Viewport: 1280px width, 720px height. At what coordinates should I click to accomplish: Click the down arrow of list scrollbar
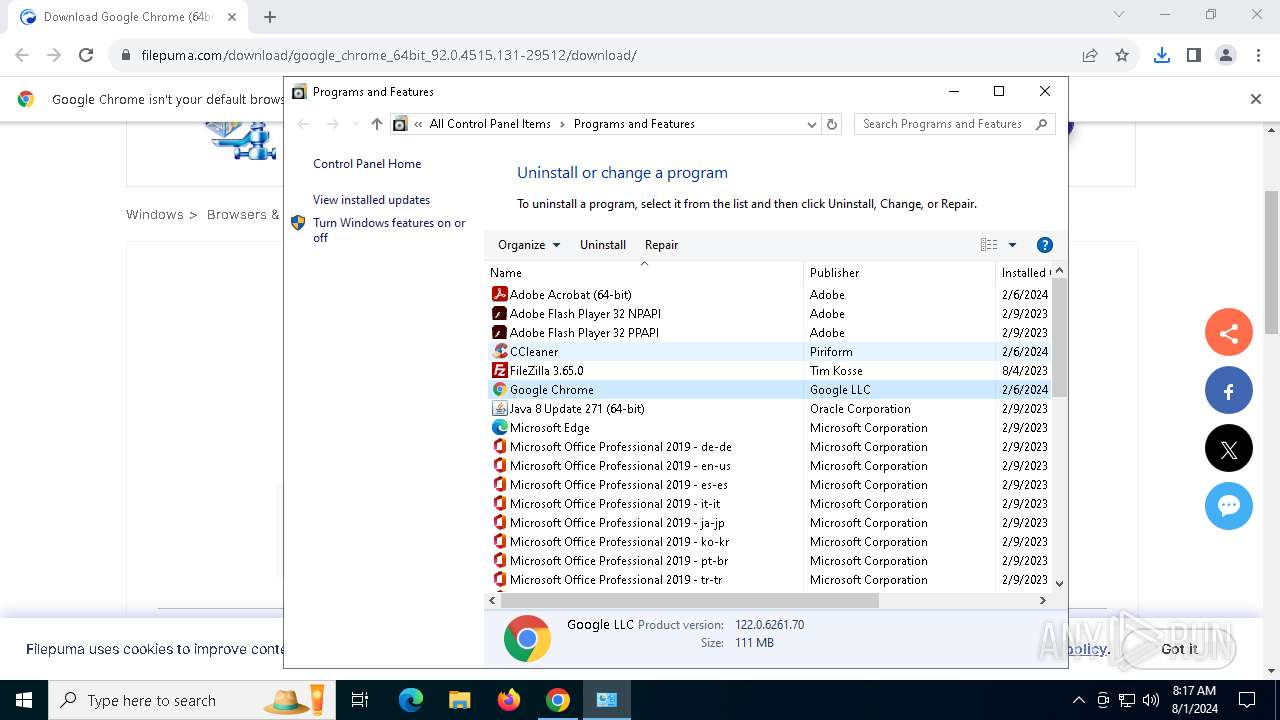[1059, 583]
